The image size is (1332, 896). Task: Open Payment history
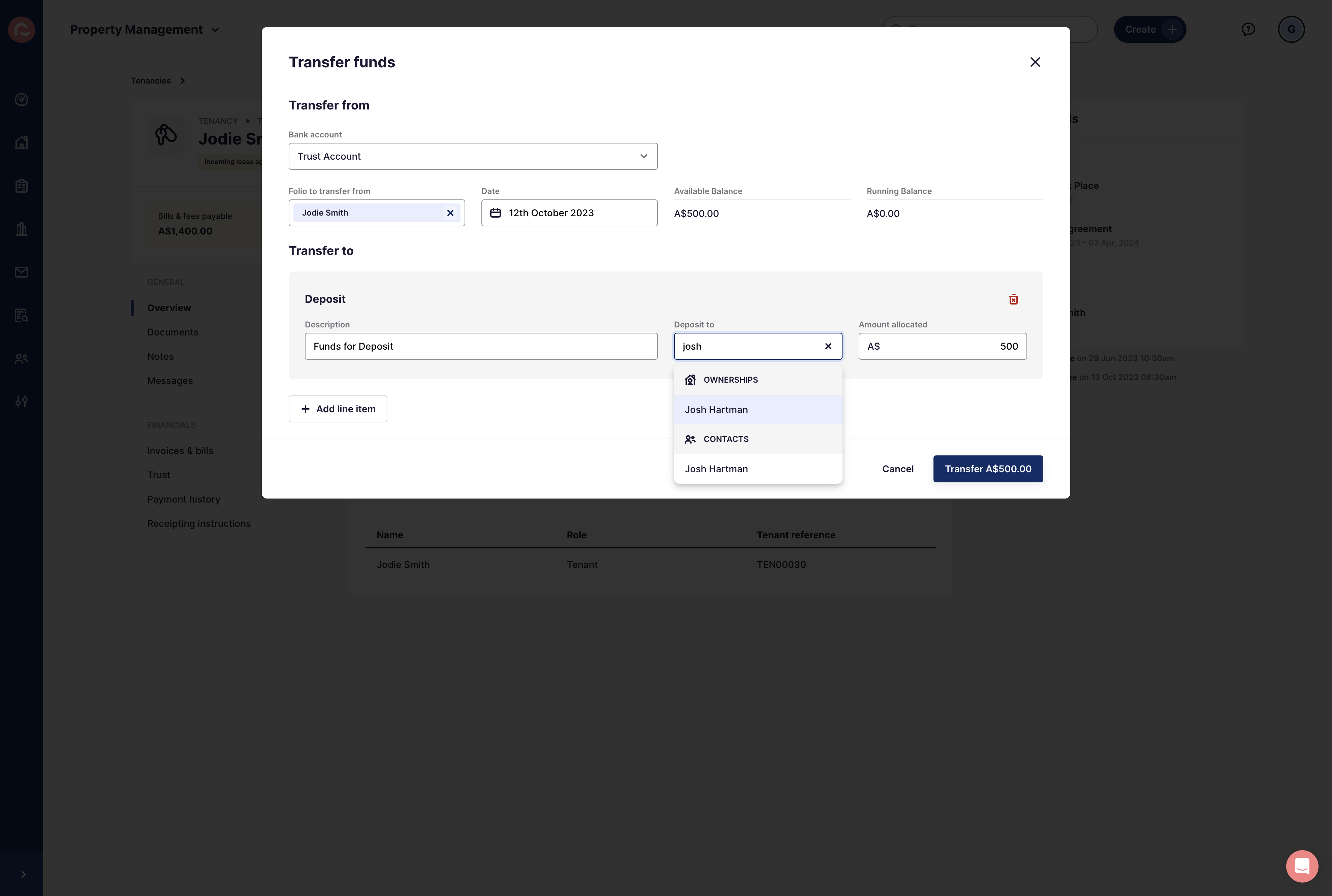[184, 499]
